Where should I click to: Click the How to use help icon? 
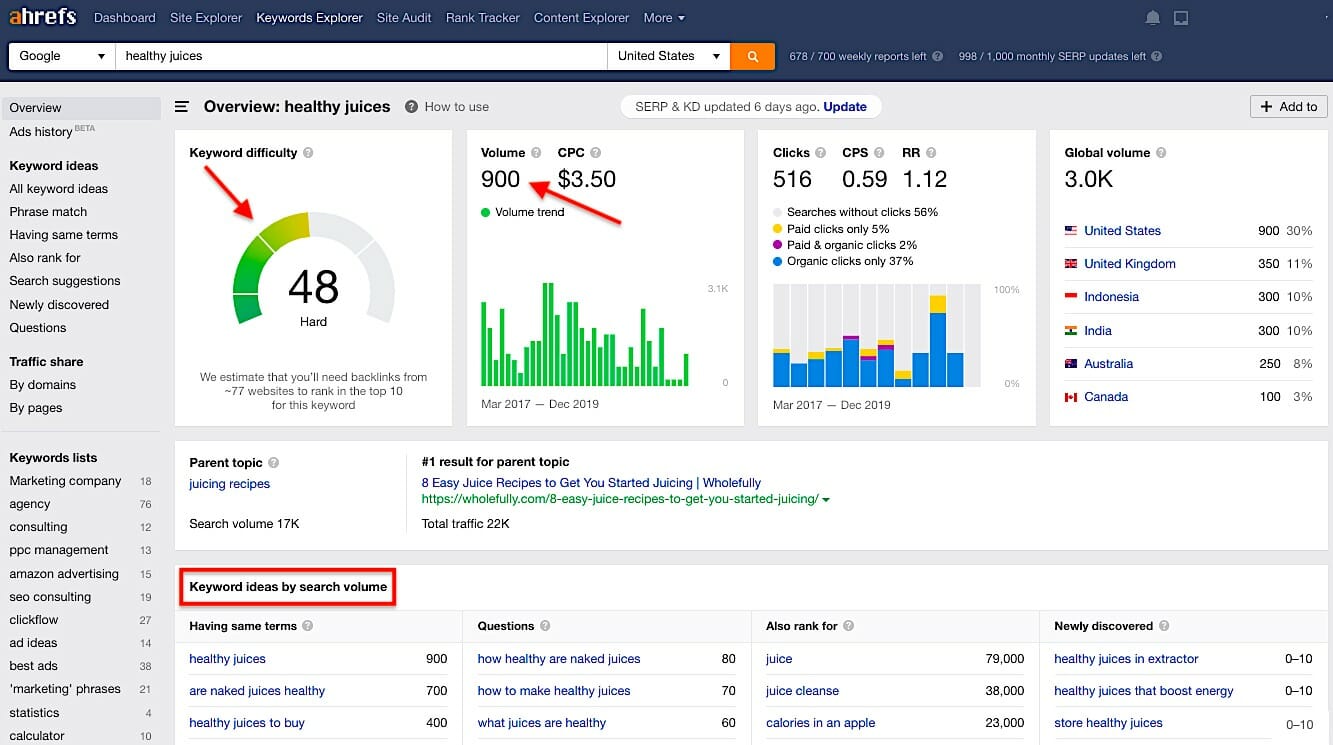tap(411, 107)
